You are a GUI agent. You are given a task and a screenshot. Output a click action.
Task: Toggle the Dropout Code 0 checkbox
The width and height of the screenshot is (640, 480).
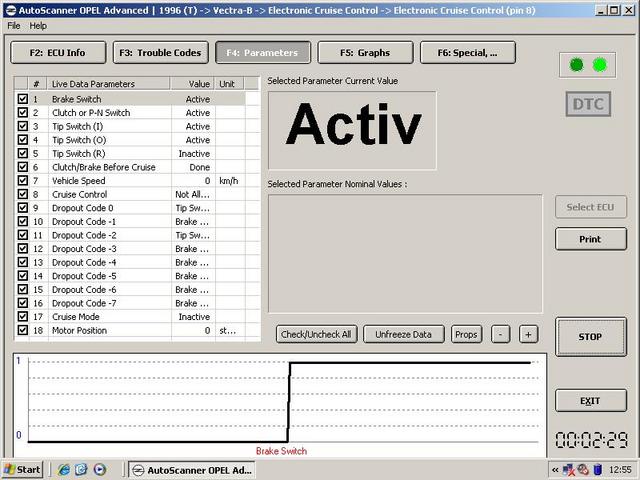coord(22,208)
